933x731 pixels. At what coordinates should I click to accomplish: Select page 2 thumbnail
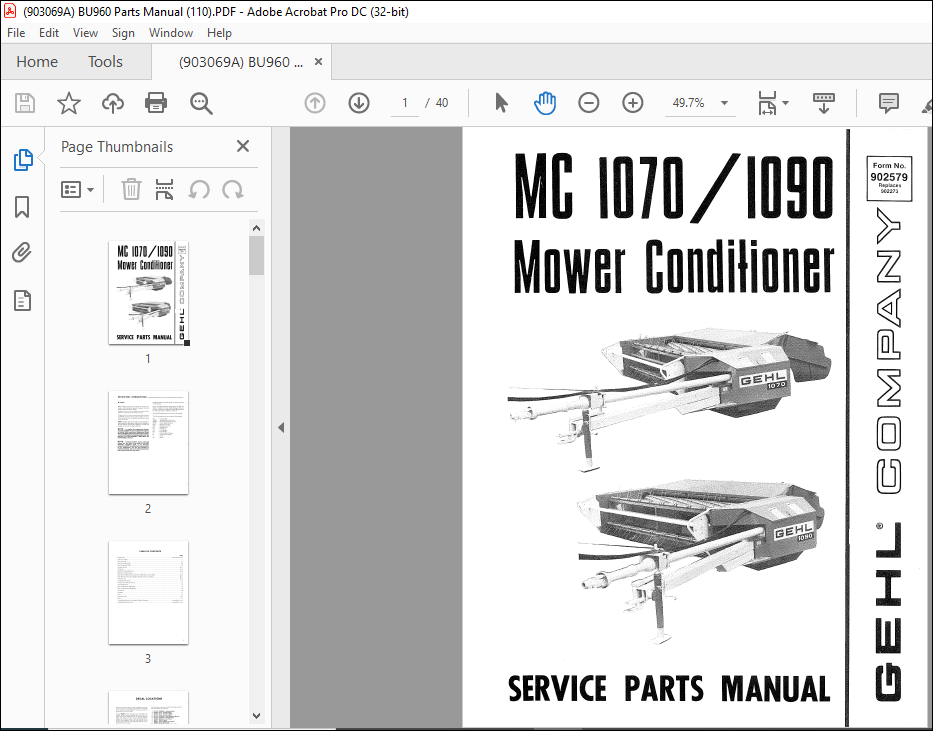pyautogui.click(x=148, y=443)
